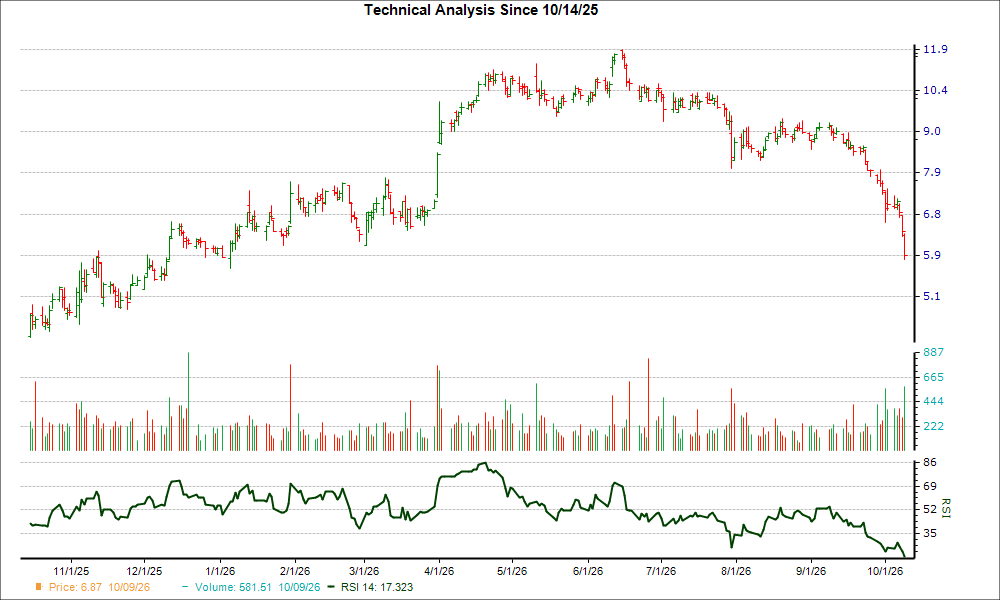Select the 5/1/26 date marker

click(512, 571)
